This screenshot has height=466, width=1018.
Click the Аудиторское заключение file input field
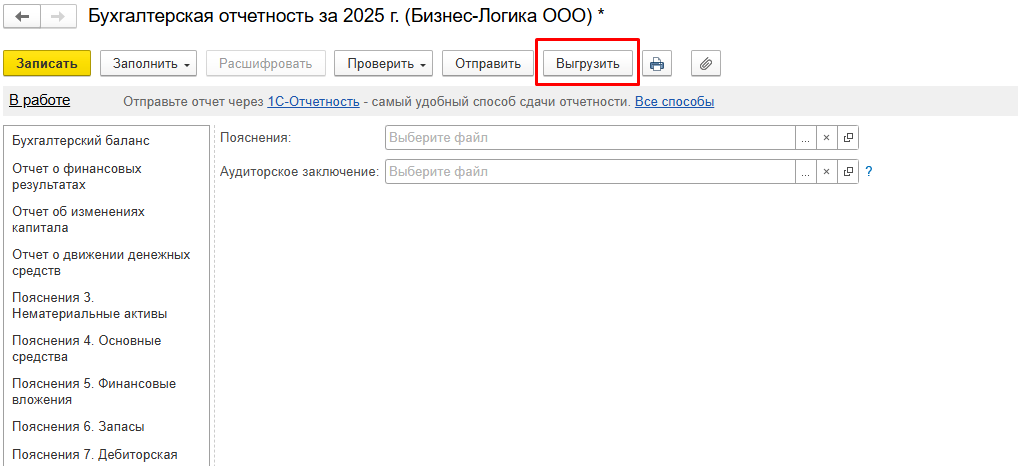coord(590,172)
